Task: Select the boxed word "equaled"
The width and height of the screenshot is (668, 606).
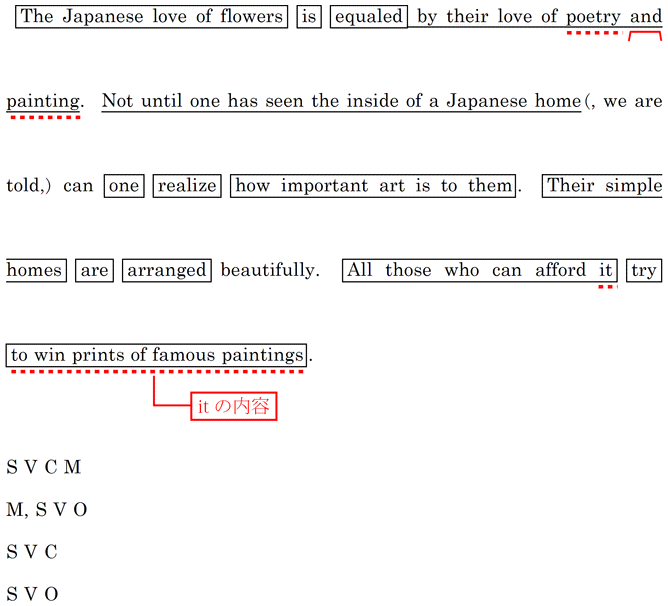Action: (x=369, y=17)
